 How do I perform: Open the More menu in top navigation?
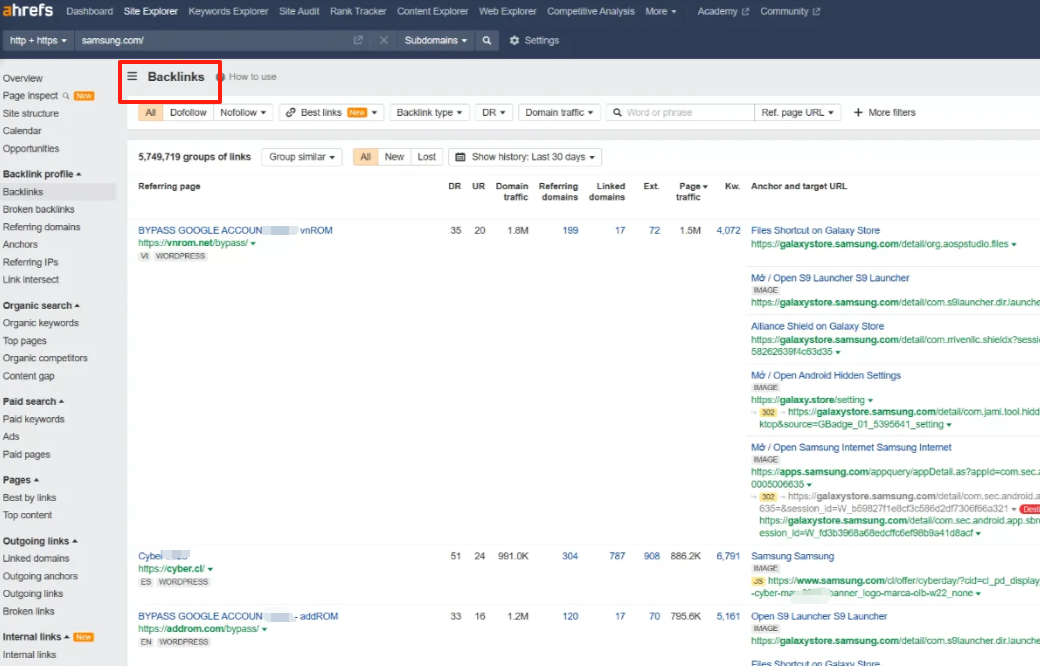(660, 11)
